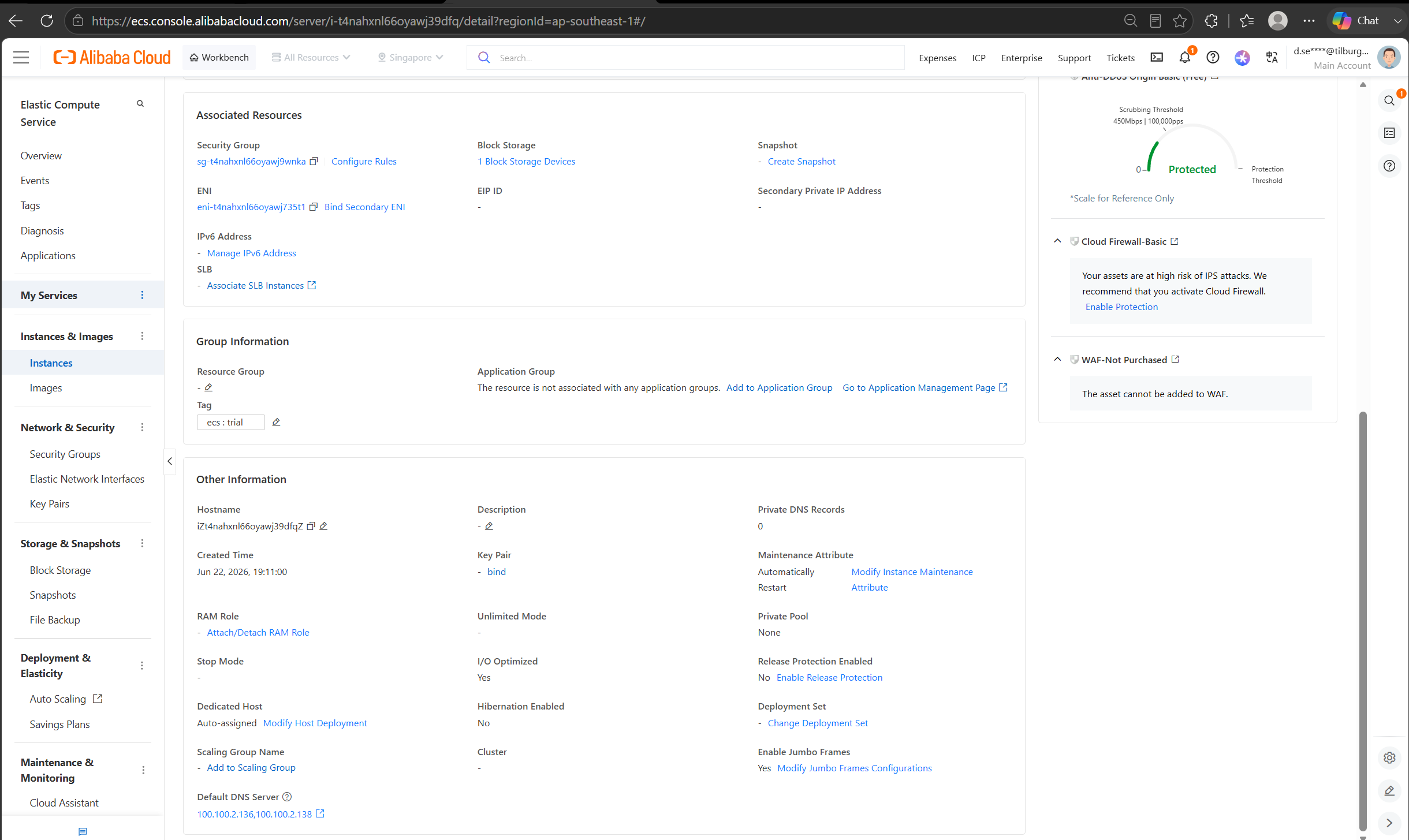This screenshot has width=1409, height=840.
Task: Edit the hostname with pencil icon
Action: (x=323, y=526)
